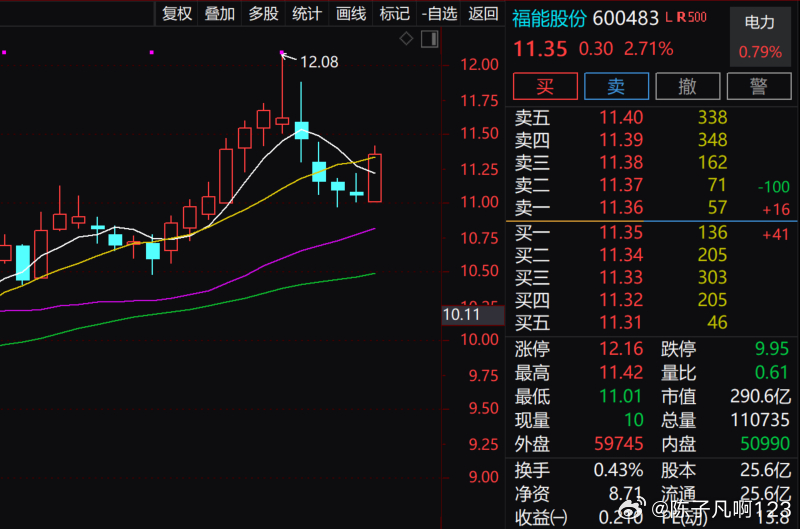The height and width of the screenshot is (529, 800).
Task: Click 总量 value 110735
Action: [x=760, y=420]
